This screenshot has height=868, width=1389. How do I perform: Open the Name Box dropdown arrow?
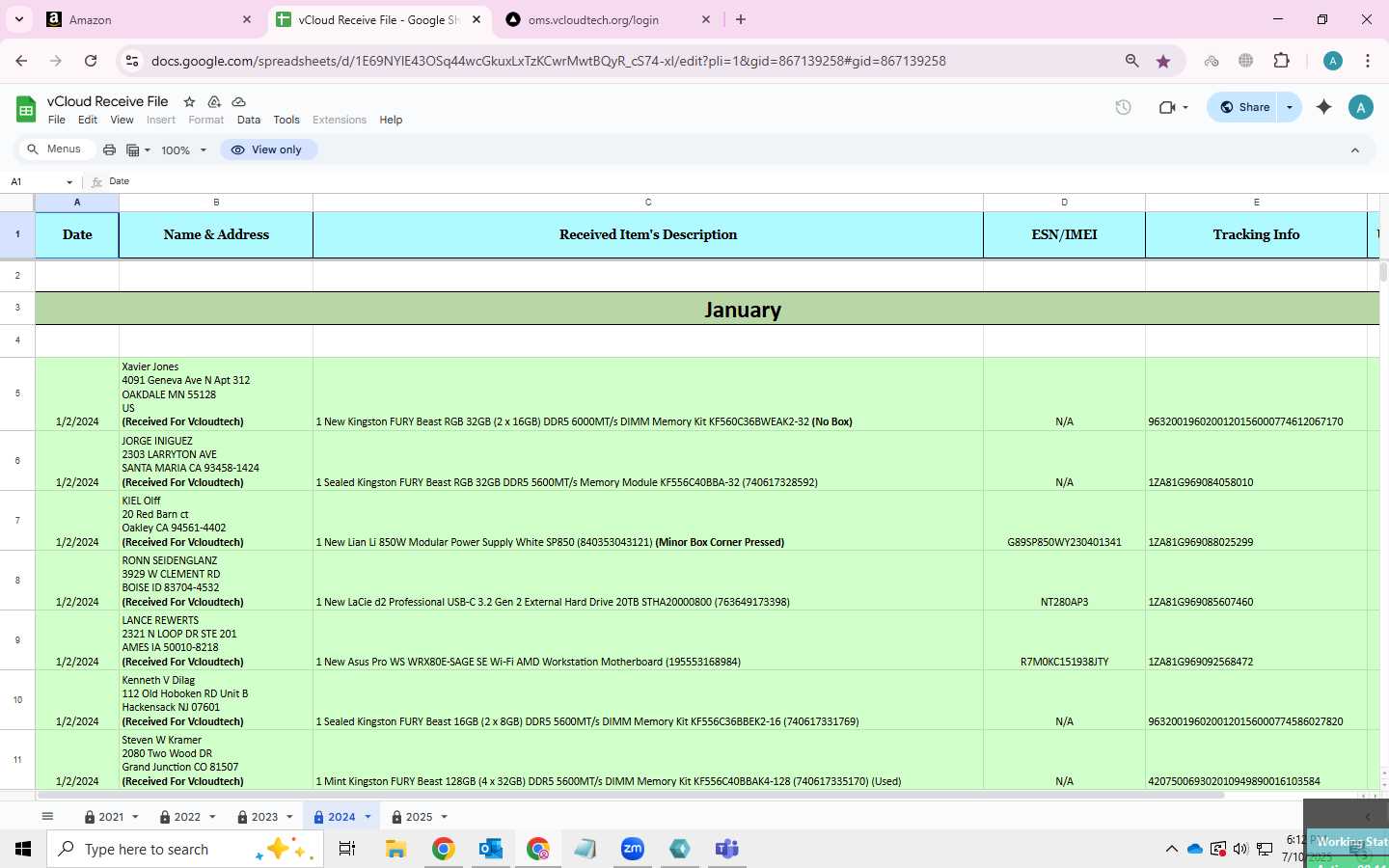click(x=69, y=181)
